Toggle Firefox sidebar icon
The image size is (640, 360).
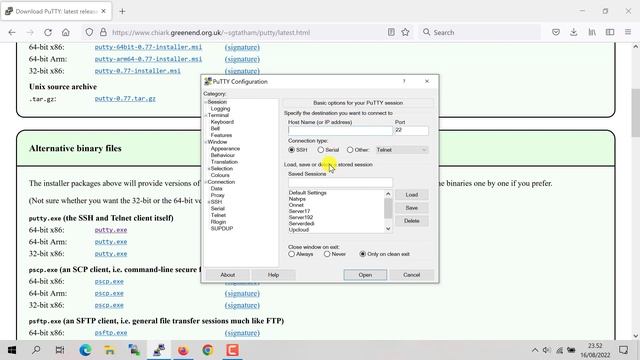point(610,32)
